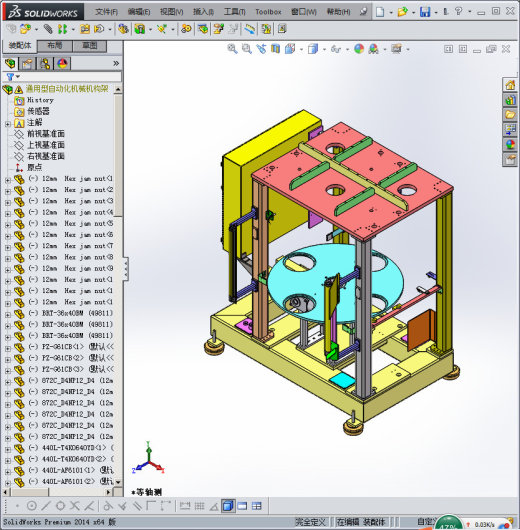Open the New document dropdown arrow
The width and height of the screenshot is (520, 530).
click(x=391, y=13)
